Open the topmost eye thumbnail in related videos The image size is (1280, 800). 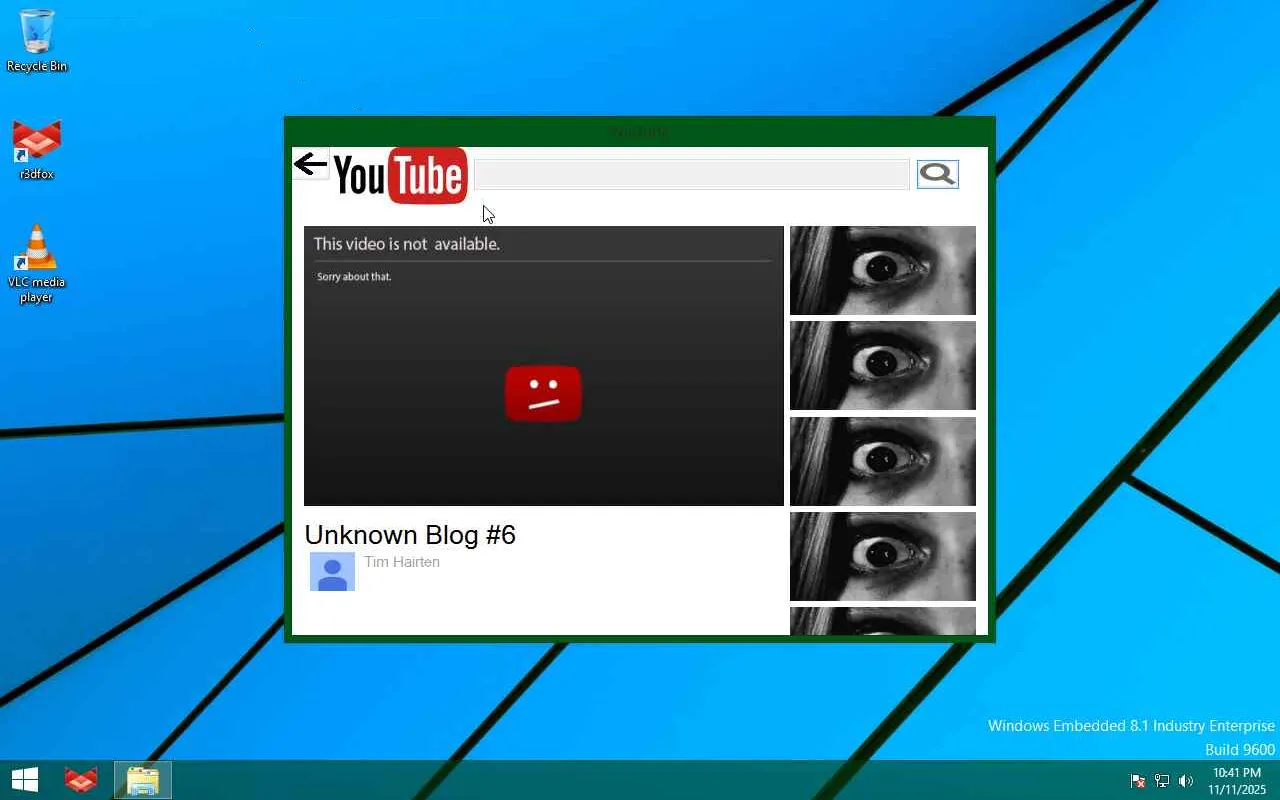click(883, 270)
